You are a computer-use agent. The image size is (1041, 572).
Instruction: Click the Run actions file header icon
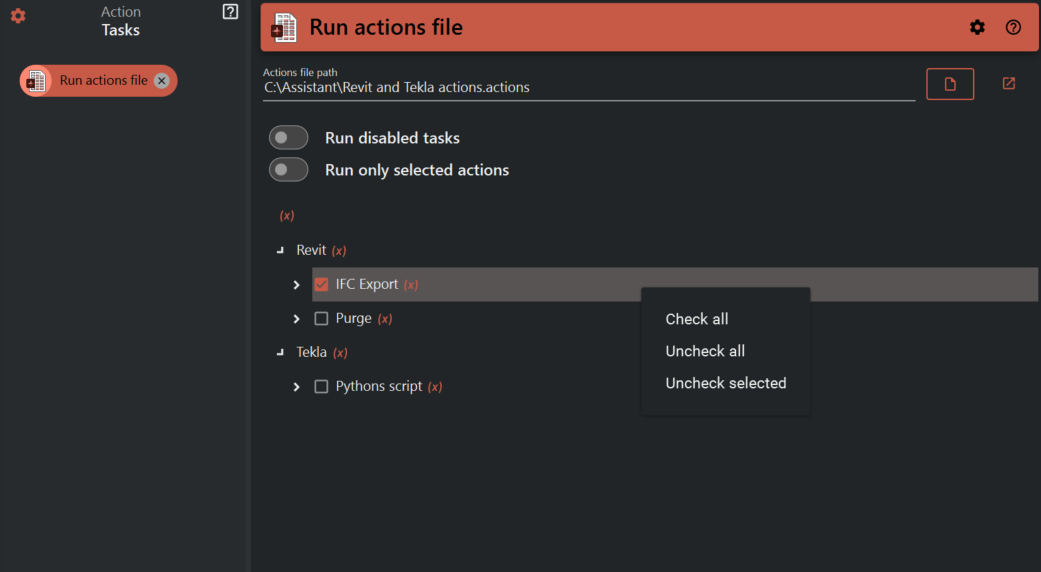tap(283, 27)
